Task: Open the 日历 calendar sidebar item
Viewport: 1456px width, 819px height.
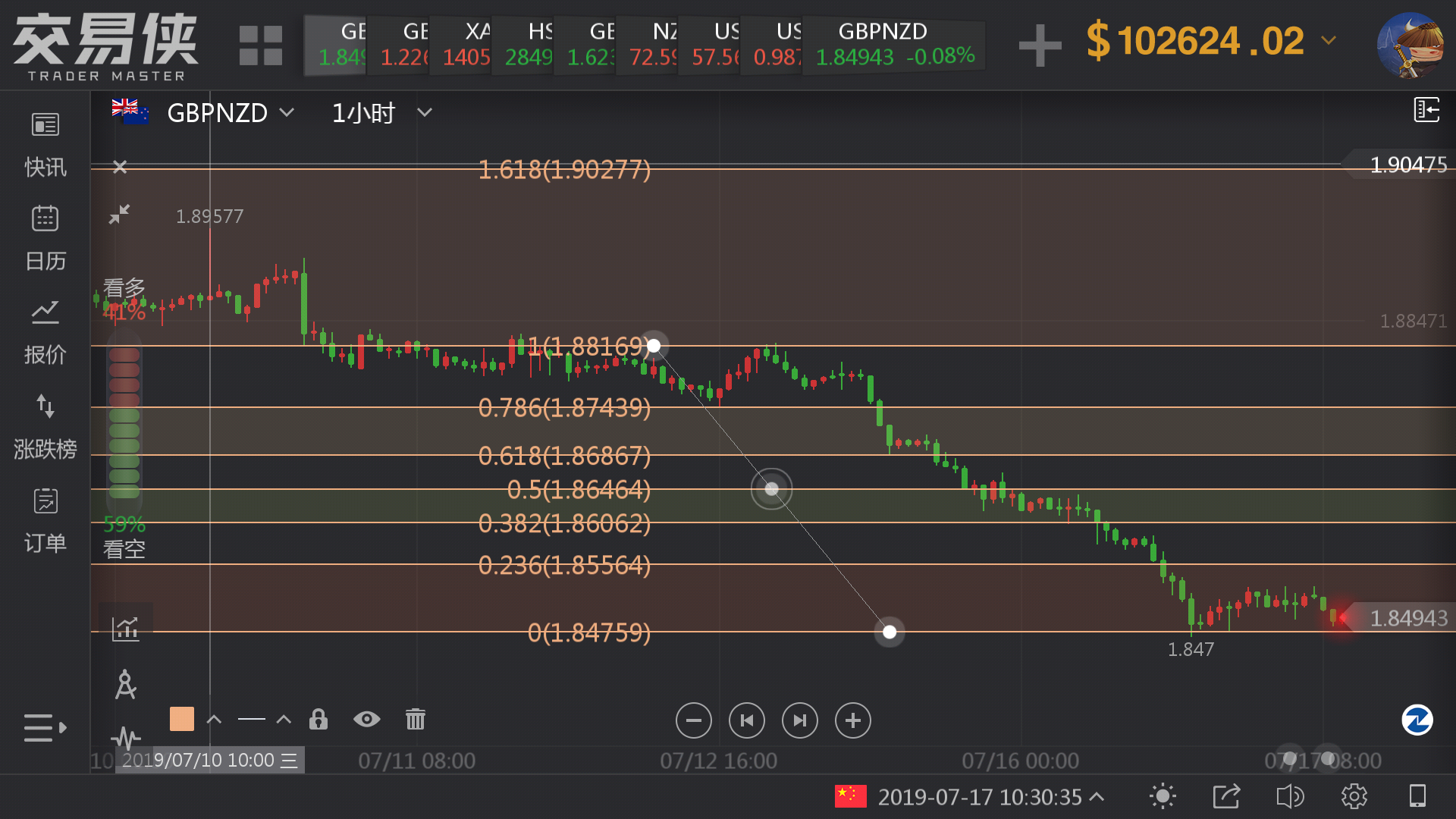Action: pos(45,237)
